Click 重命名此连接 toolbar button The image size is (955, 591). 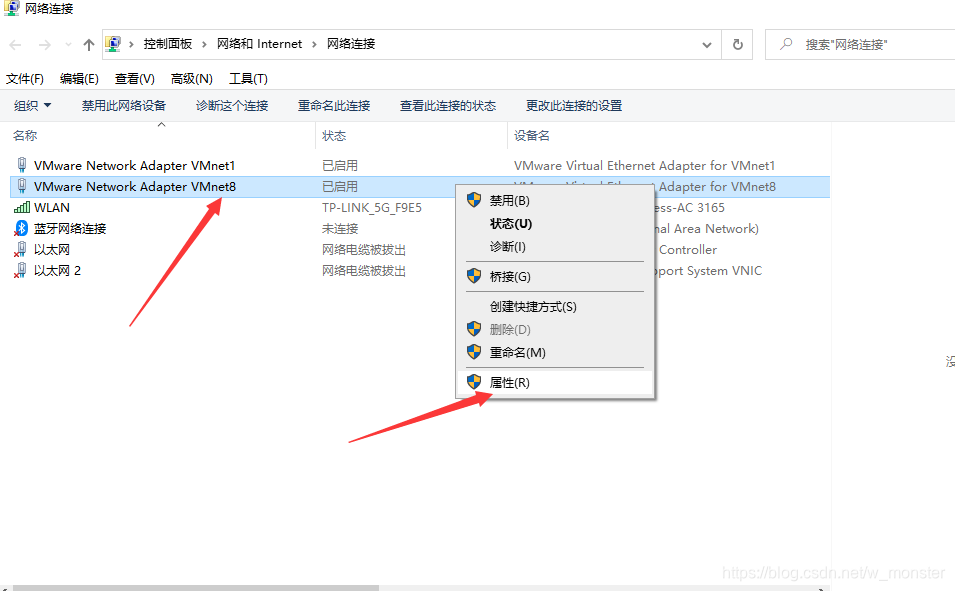coord(334,105)
